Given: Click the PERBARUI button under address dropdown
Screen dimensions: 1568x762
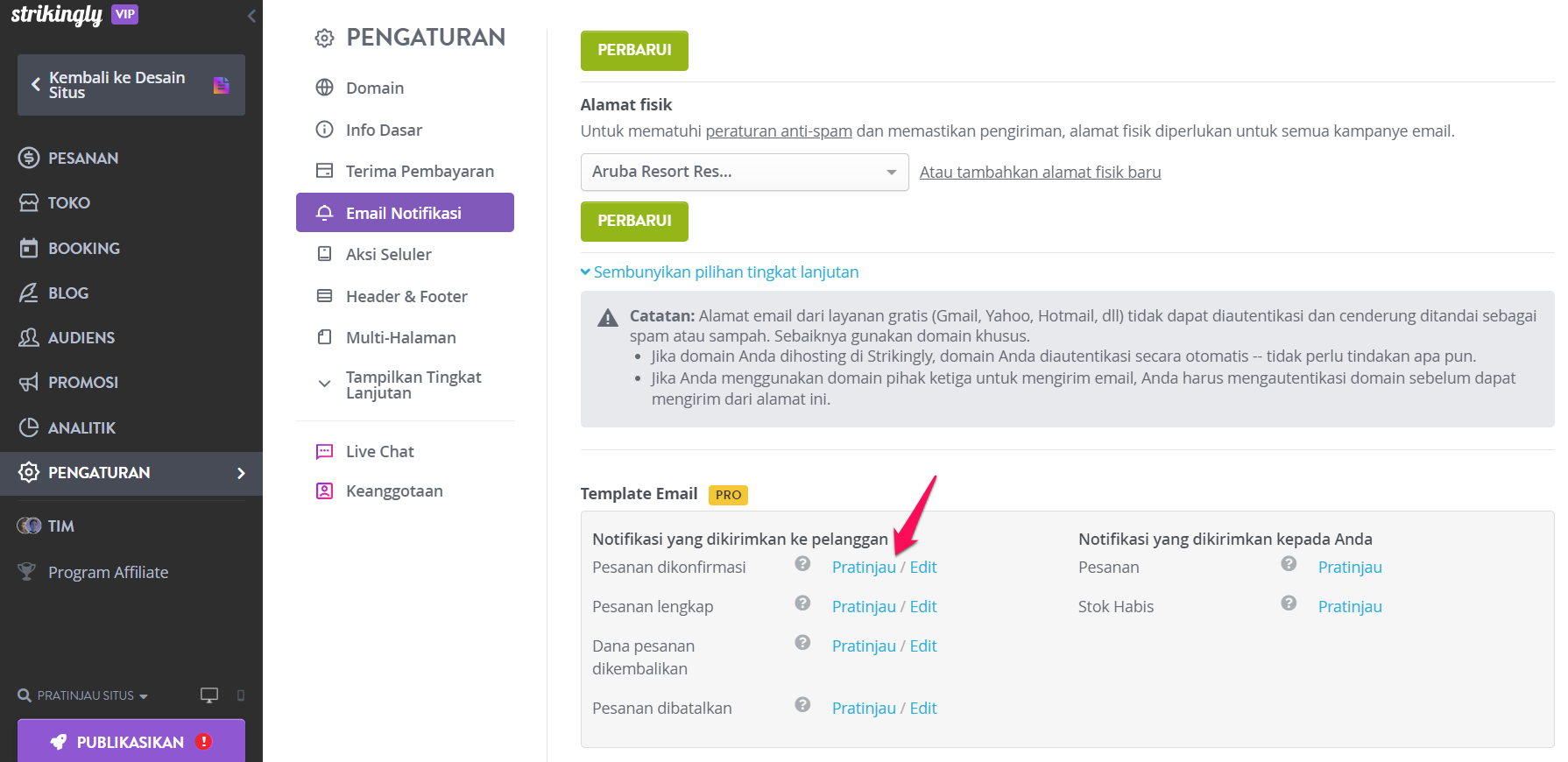Looking at the screenshot, I should tap(634, 222).
